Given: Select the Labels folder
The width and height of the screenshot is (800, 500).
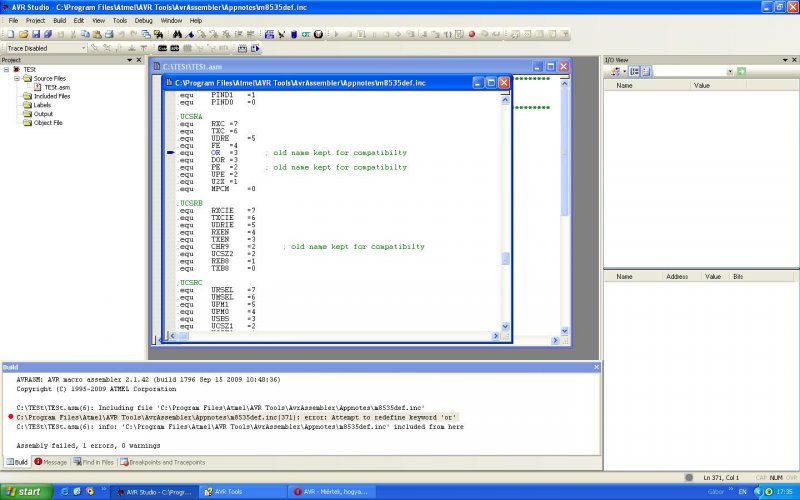Looking at the screenshot, I should [x=42, y=105].
